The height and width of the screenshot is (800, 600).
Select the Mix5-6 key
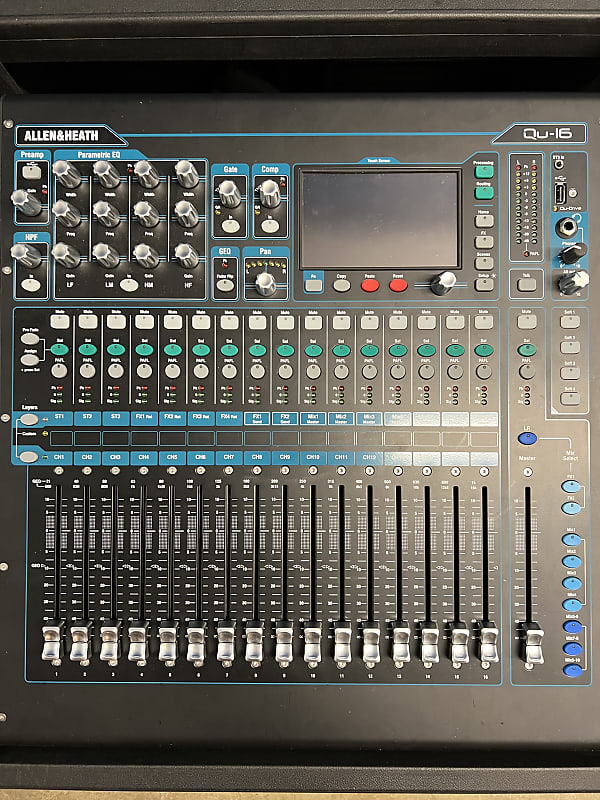pyautogui.click(x=572, y=627)
